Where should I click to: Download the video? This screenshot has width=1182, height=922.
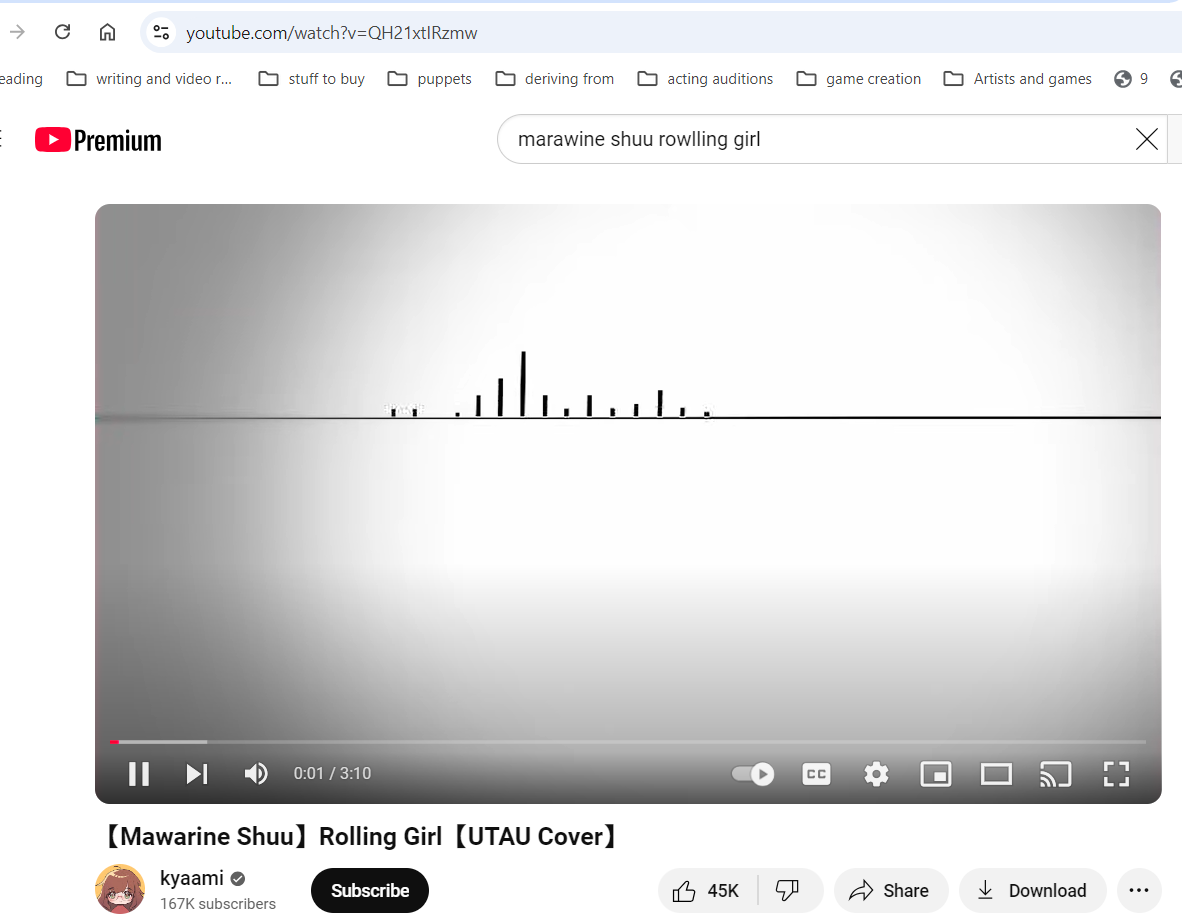click(x=1033, y=890)
